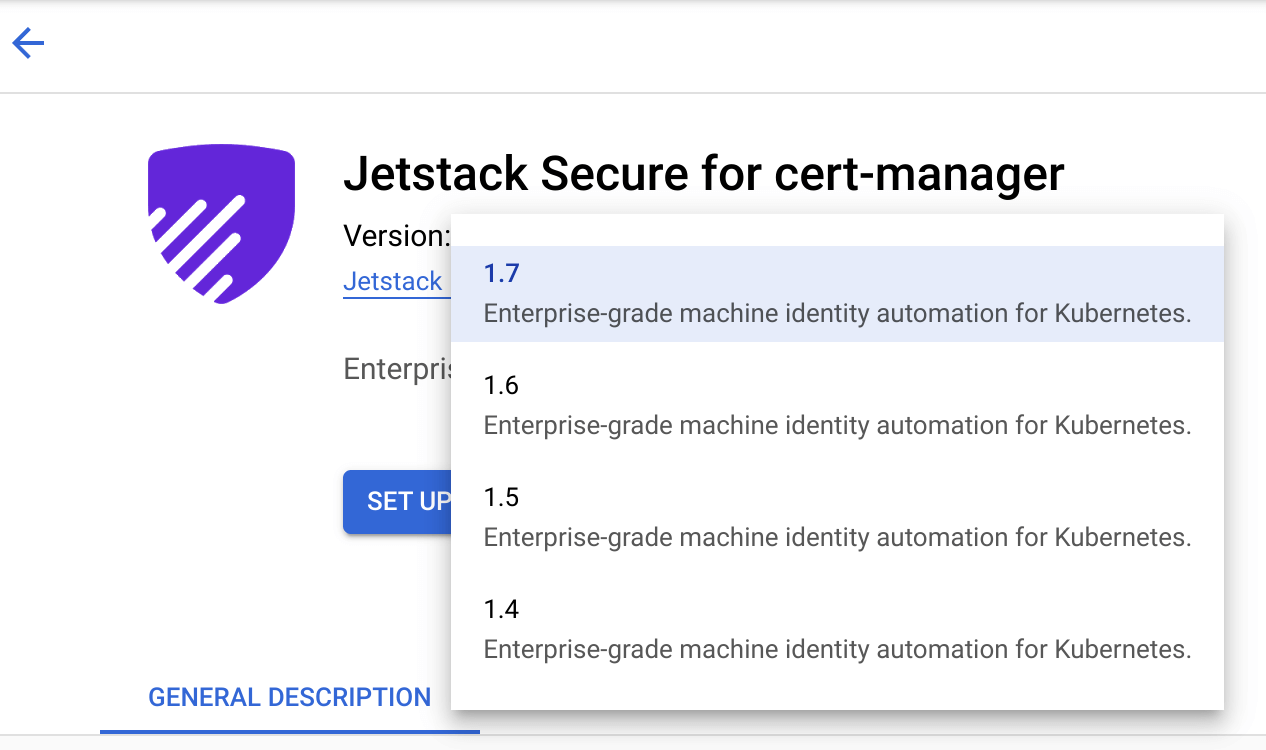Go back using the left arrow icon
1266x750 pixels.
[x=28, y=43]
